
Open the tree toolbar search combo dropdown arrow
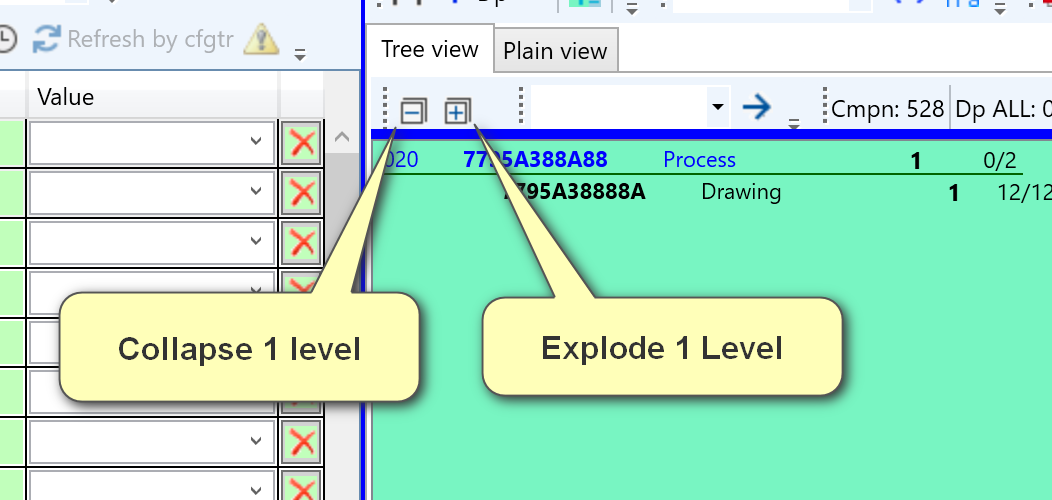[x=717, y=107]
